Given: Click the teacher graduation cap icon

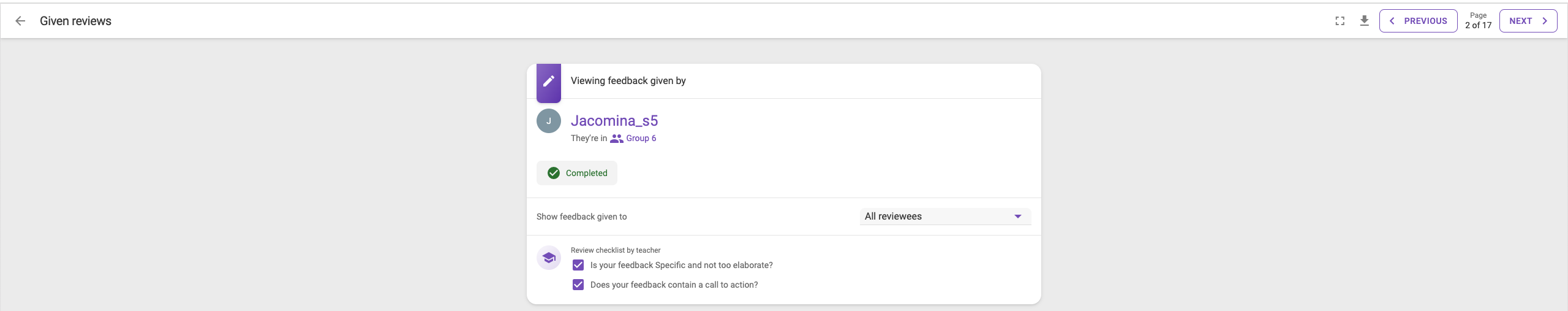Looking at the screenshot, I should coord(549,258).
